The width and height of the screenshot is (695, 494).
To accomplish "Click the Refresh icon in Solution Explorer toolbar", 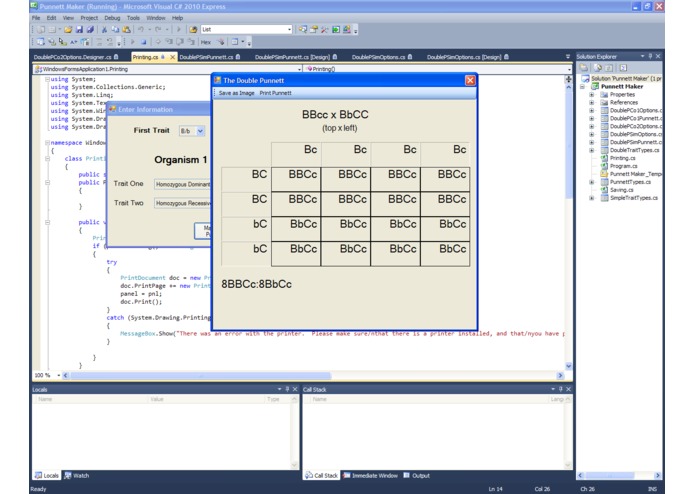I will click(609, 68).
